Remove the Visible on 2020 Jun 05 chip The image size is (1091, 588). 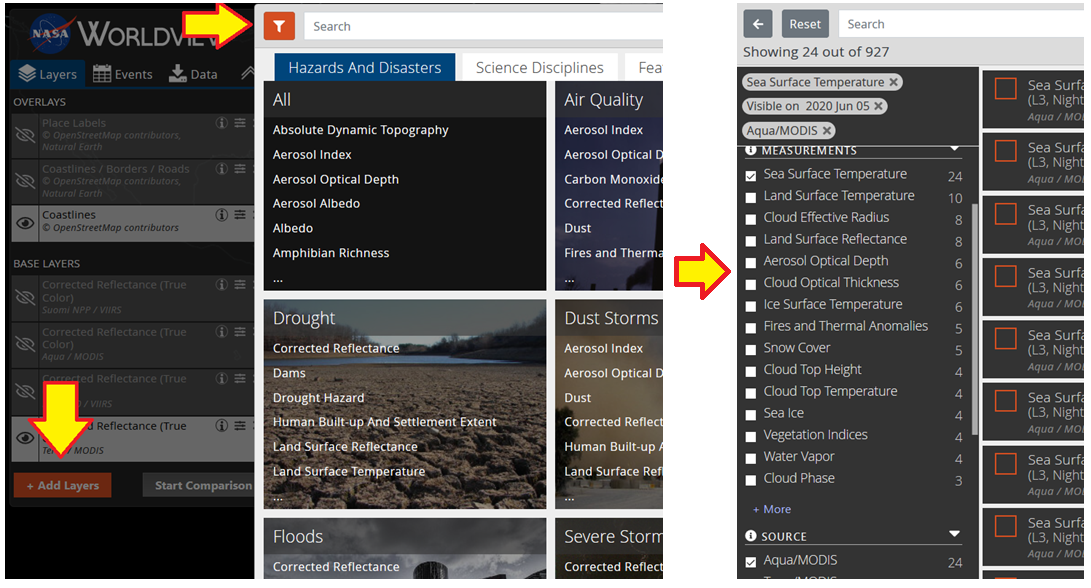(x=879, y=106)
